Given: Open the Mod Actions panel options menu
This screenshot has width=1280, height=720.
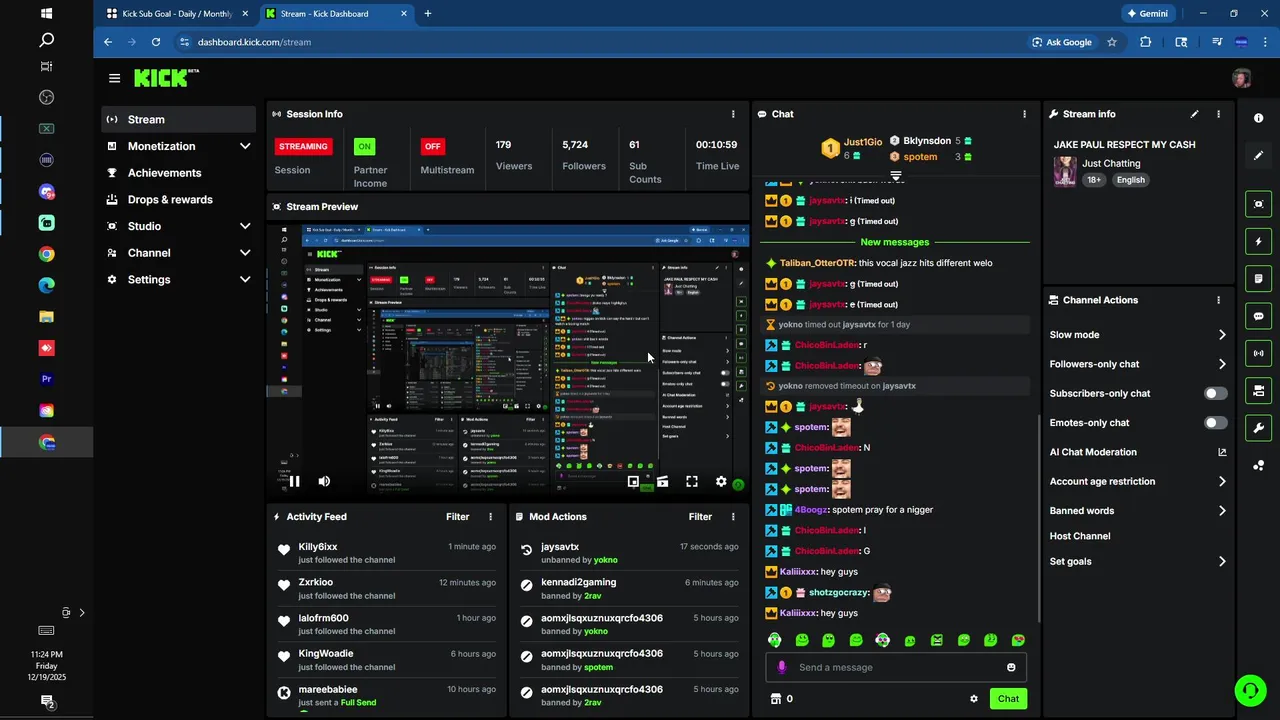Looking at the screenshot, I should [733, 517].
